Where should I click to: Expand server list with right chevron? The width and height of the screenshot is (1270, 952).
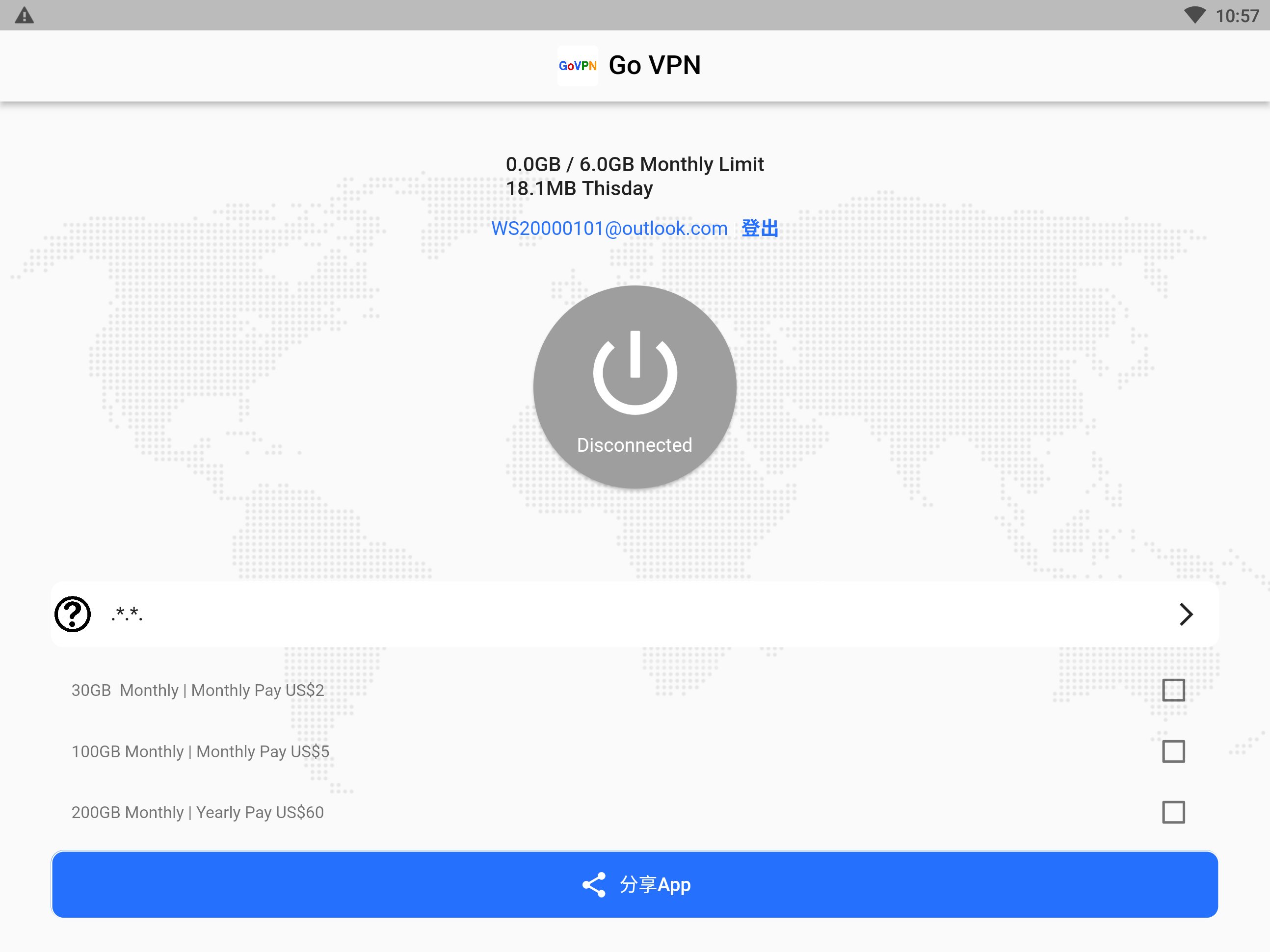(1186, 614)
